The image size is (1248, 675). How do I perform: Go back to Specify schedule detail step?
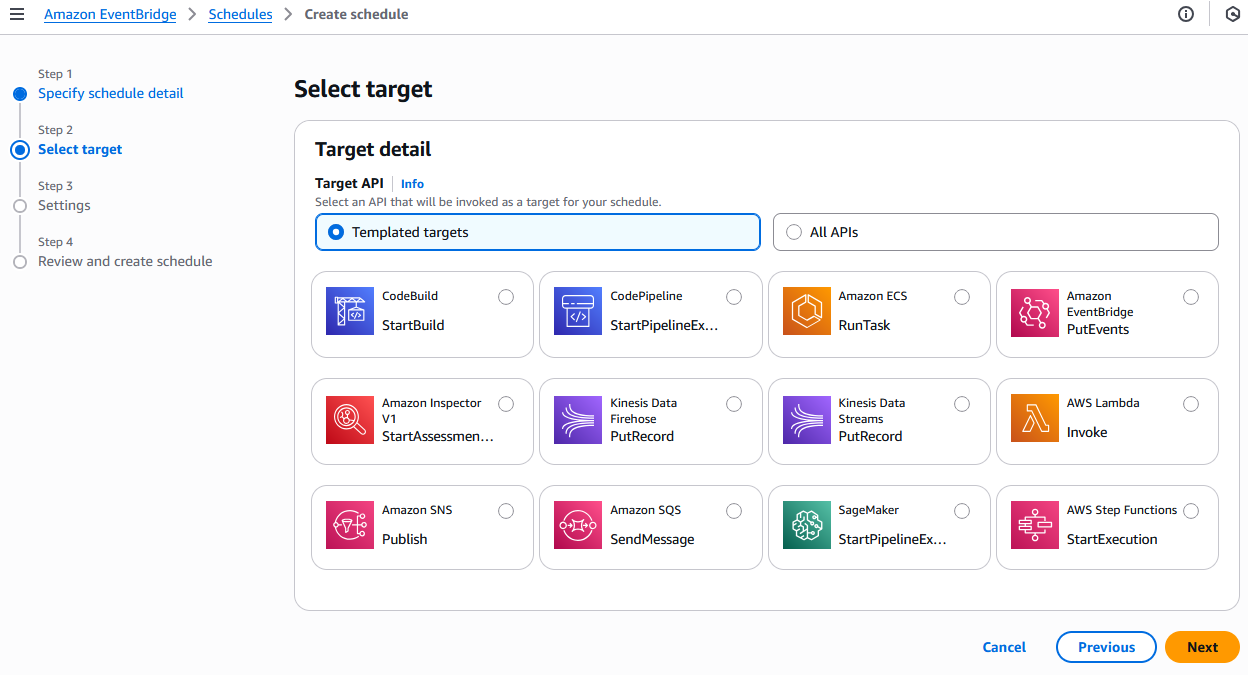110,93
